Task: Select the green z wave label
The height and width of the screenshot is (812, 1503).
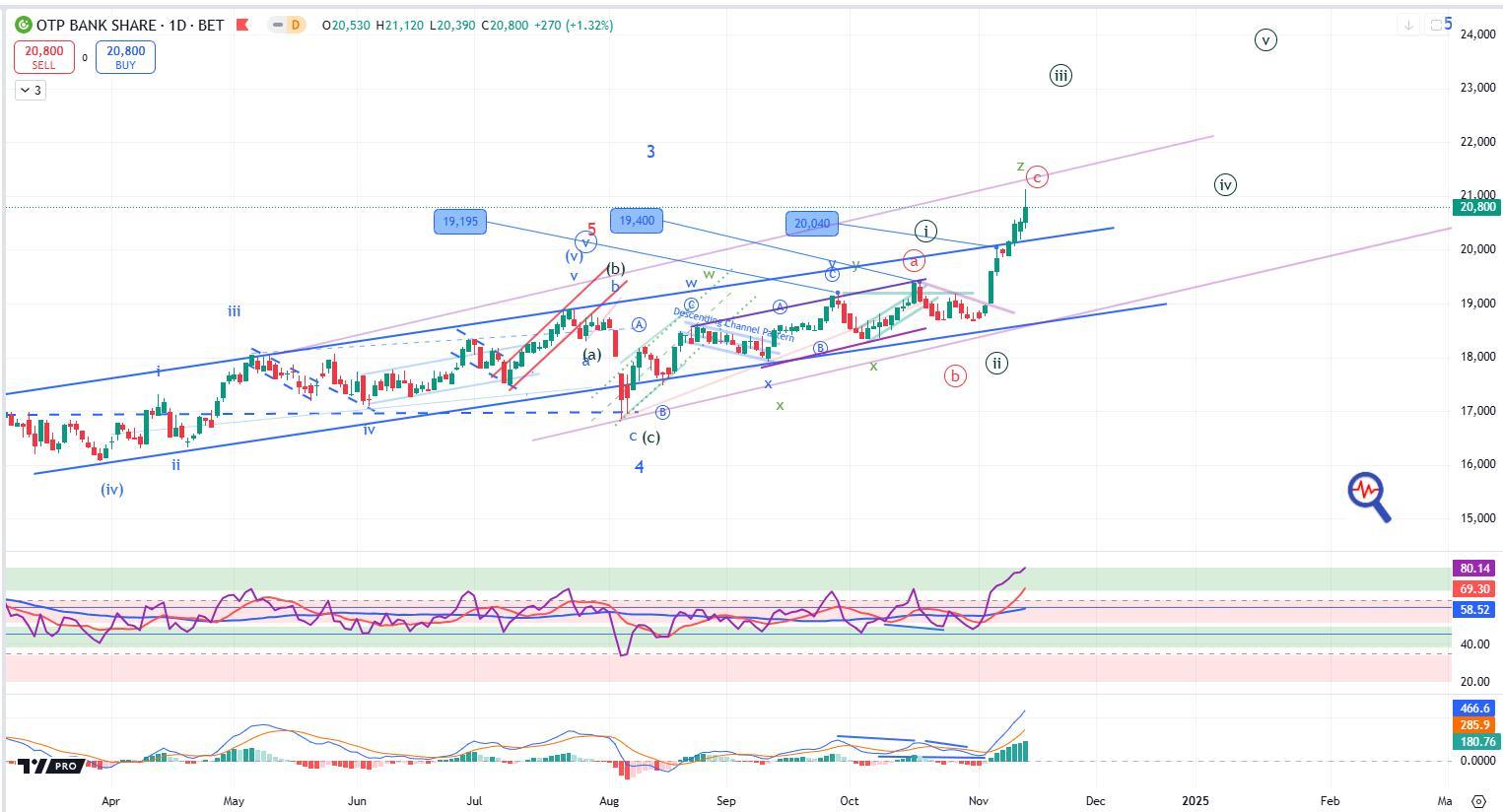Action: (1020, 167)
